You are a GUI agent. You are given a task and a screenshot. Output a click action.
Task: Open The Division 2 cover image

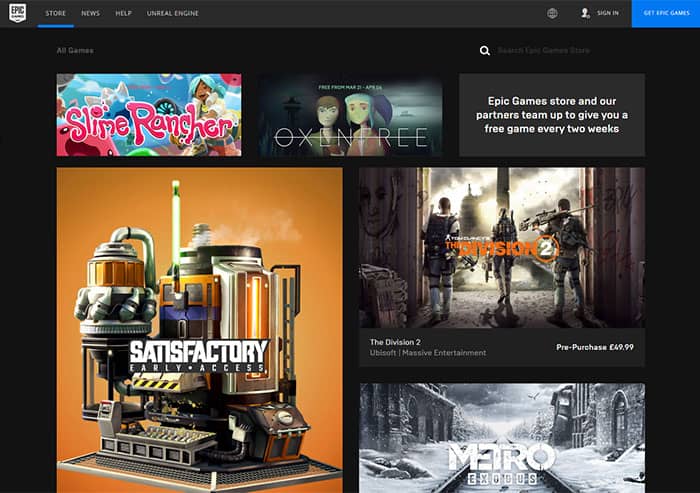pyautogui.click(x=501, y=247)
